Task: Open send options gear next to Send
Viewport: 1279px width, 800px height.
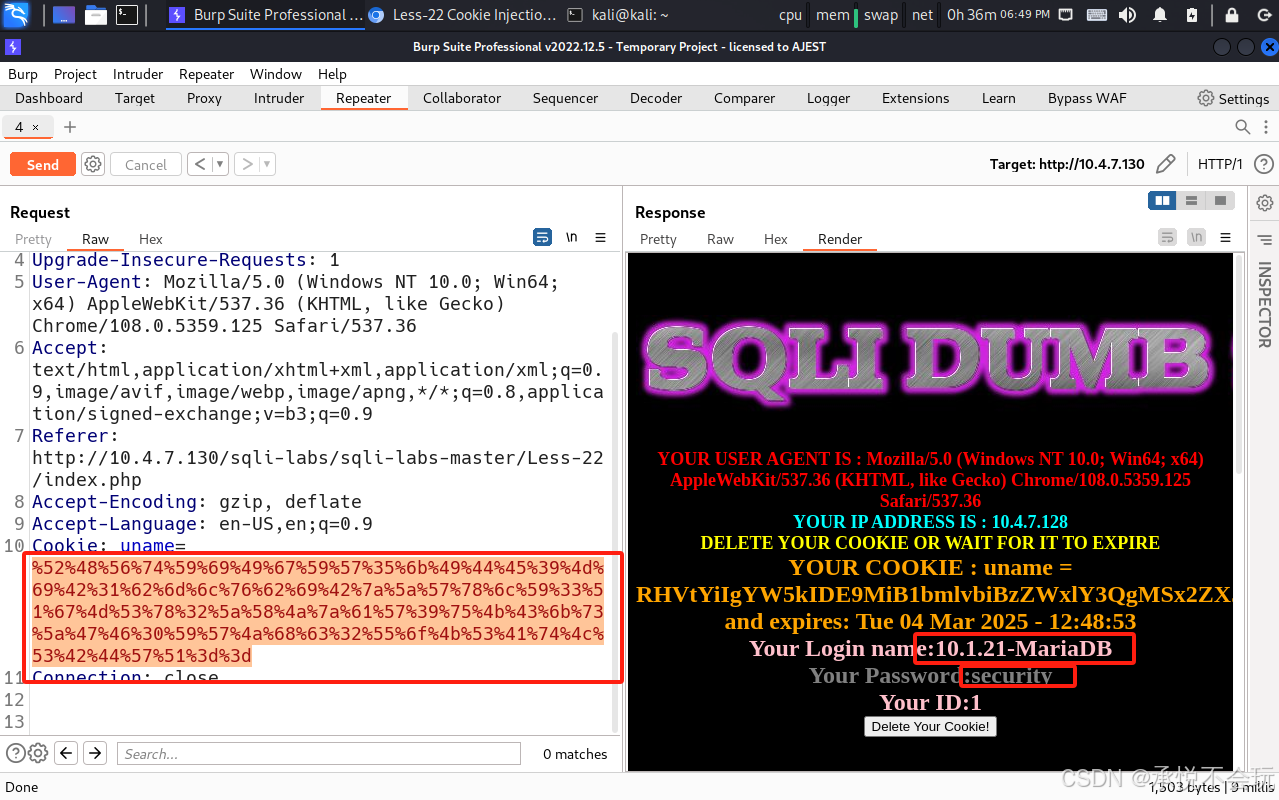Action: 93,164
